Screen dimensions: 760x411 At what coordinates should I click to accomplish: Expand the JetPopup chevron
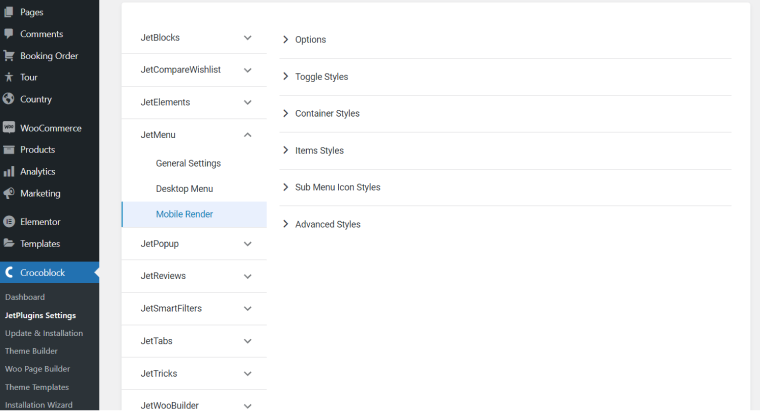[247, 244]
